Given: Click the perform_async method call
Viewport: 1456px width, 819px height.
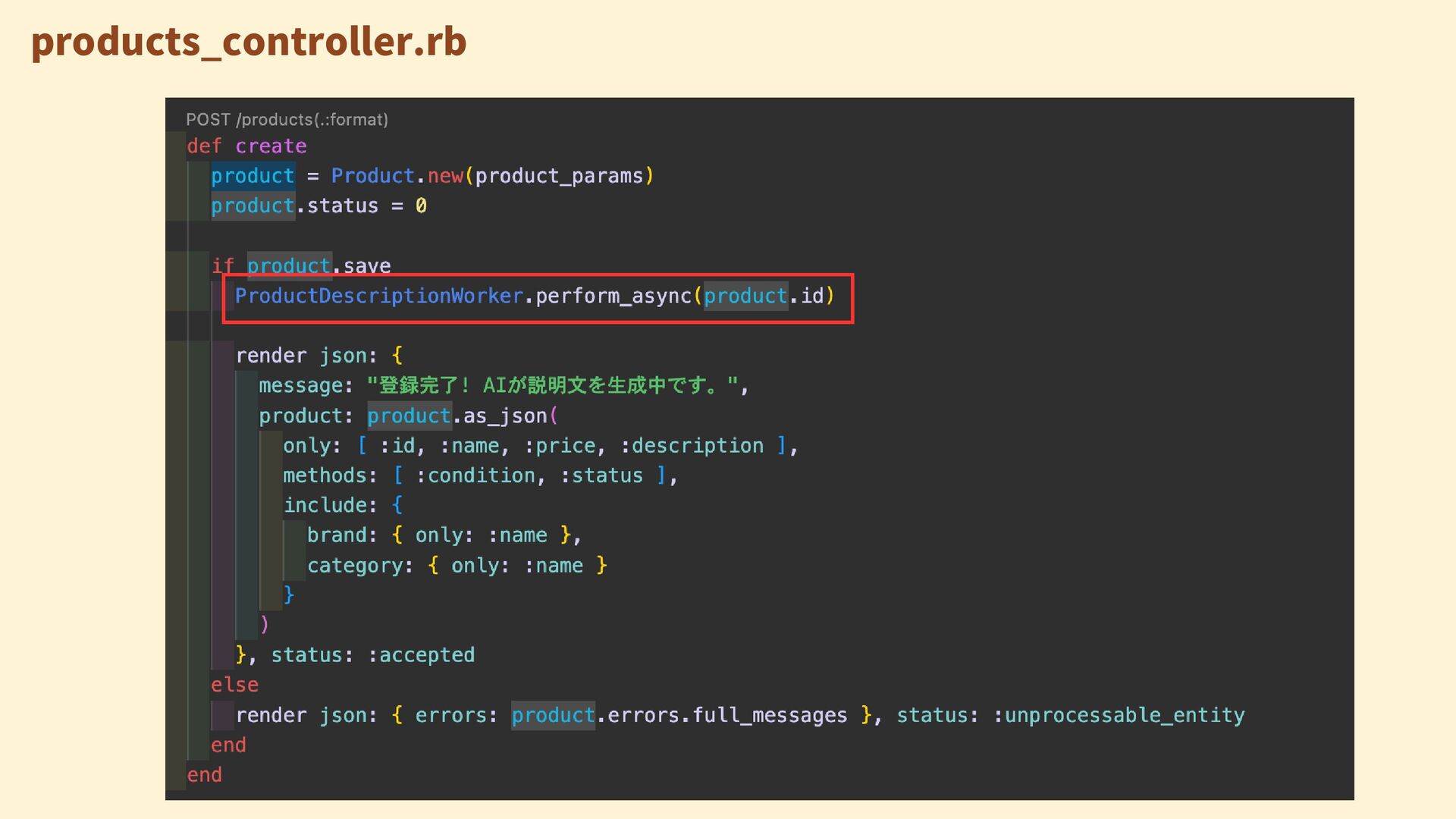Looking at the screenshot, I should click(613, 296).
